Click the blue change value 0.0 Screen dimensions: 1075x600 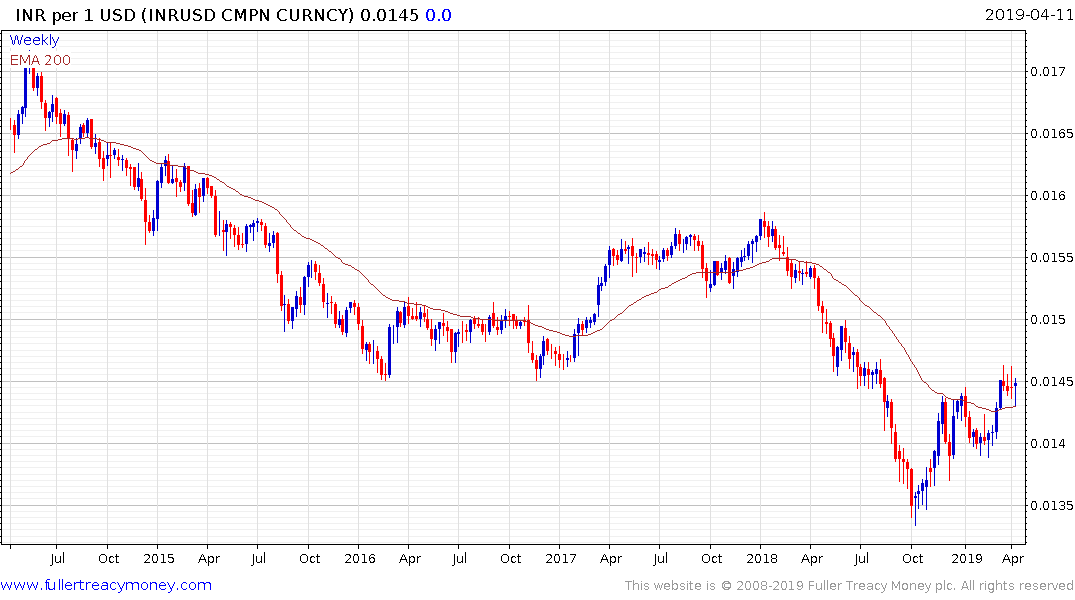438,15
